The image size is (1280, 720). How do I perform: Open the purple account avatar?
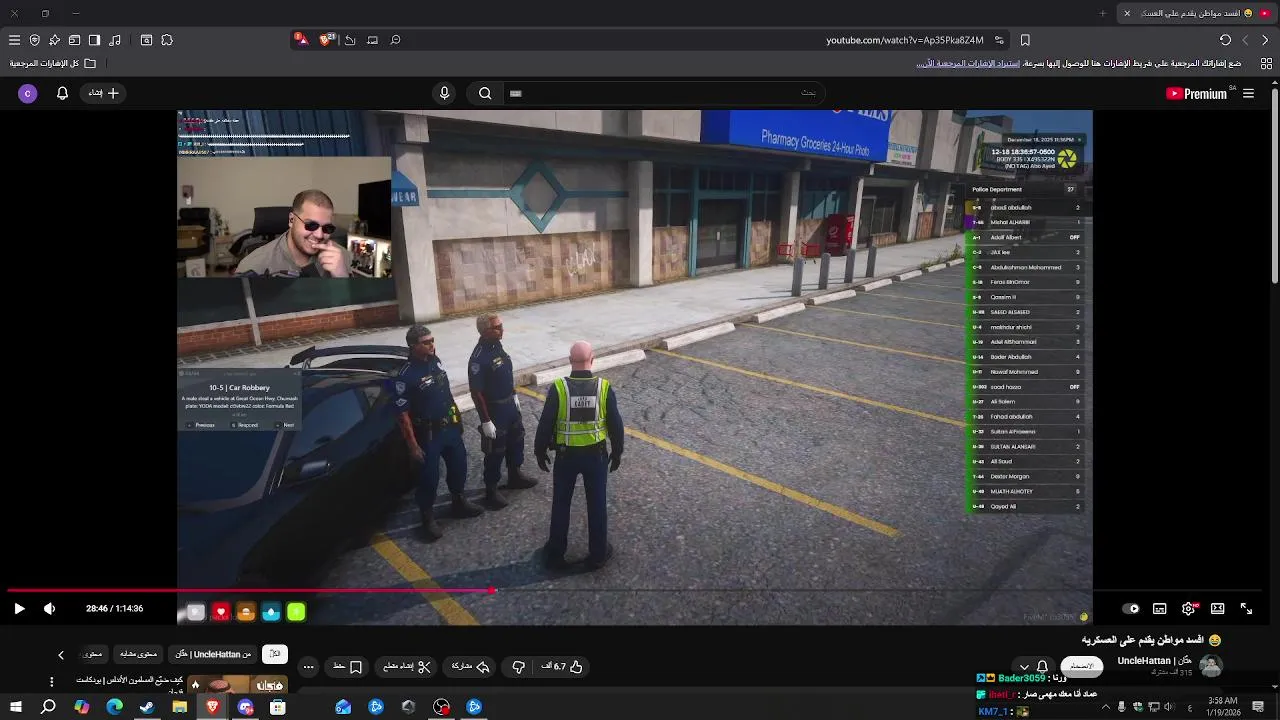pos(27,93)
